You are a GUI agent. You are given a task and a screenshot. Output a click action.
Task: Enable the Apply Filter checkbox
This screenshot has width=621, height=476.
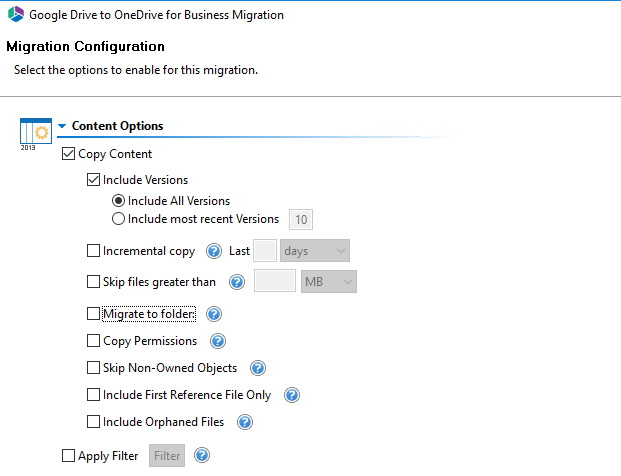(69, 456)
